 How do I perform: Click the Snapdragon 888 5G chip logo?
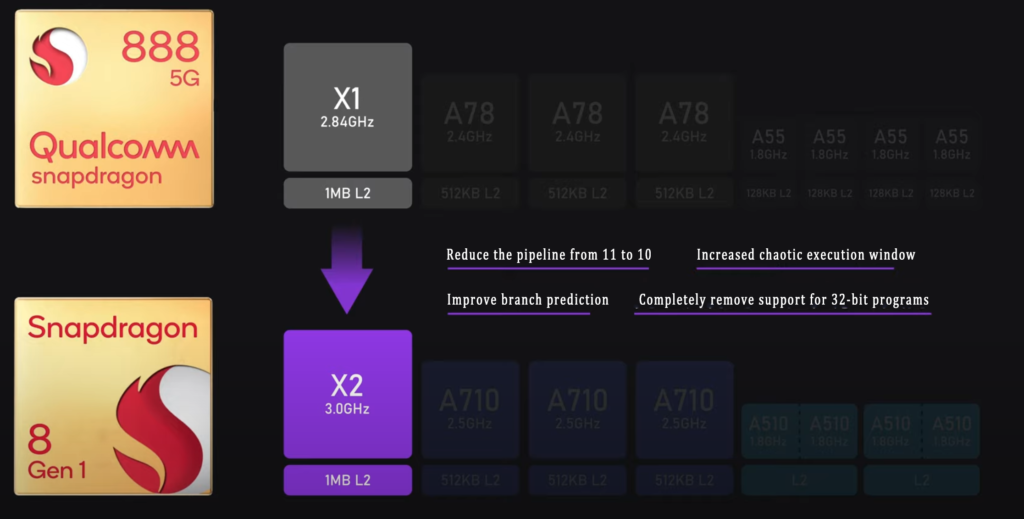click(114, 109)
